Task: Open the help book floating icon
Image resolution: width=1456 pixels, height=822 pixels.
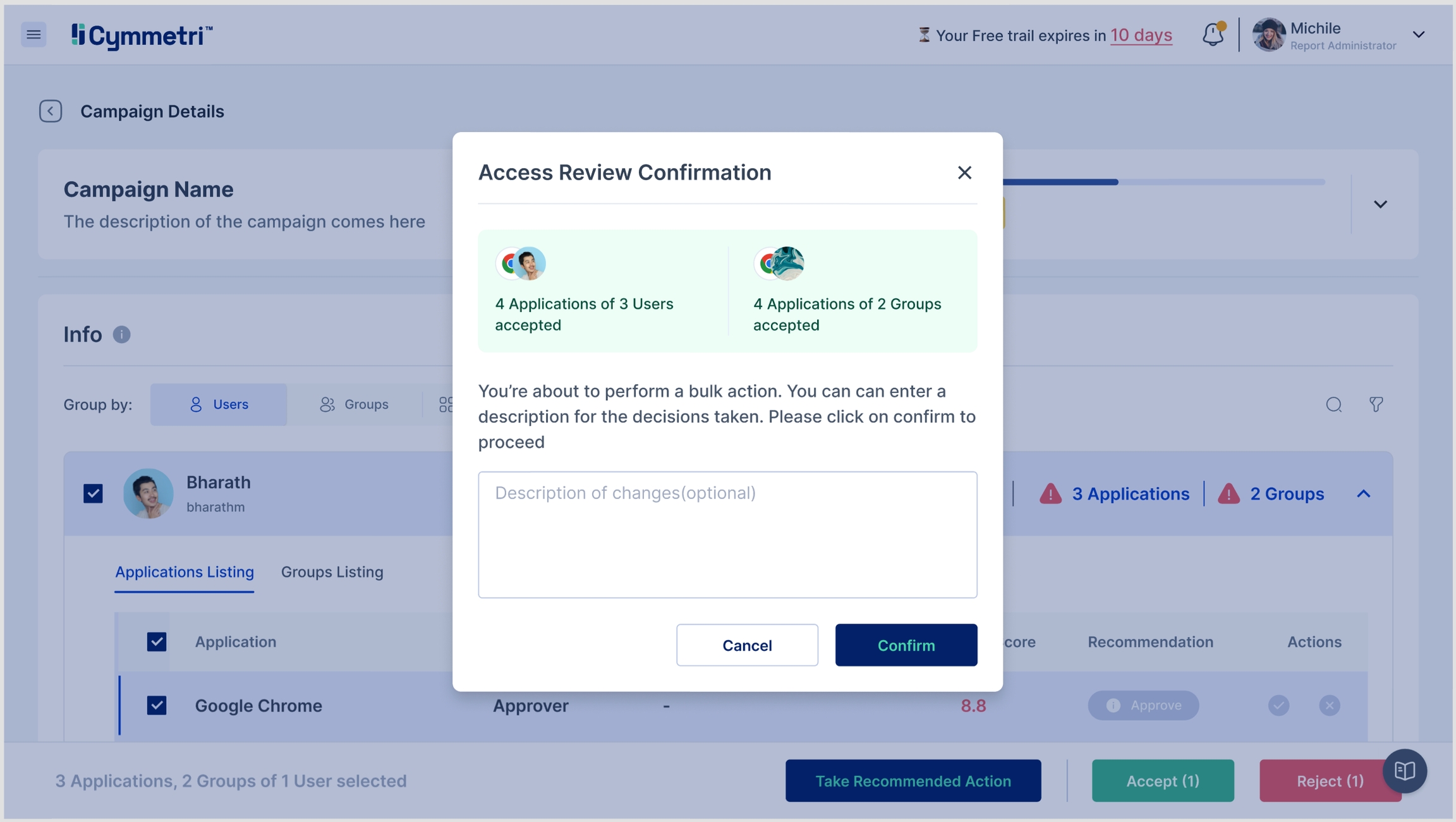Action: [x=1404, y=771]
